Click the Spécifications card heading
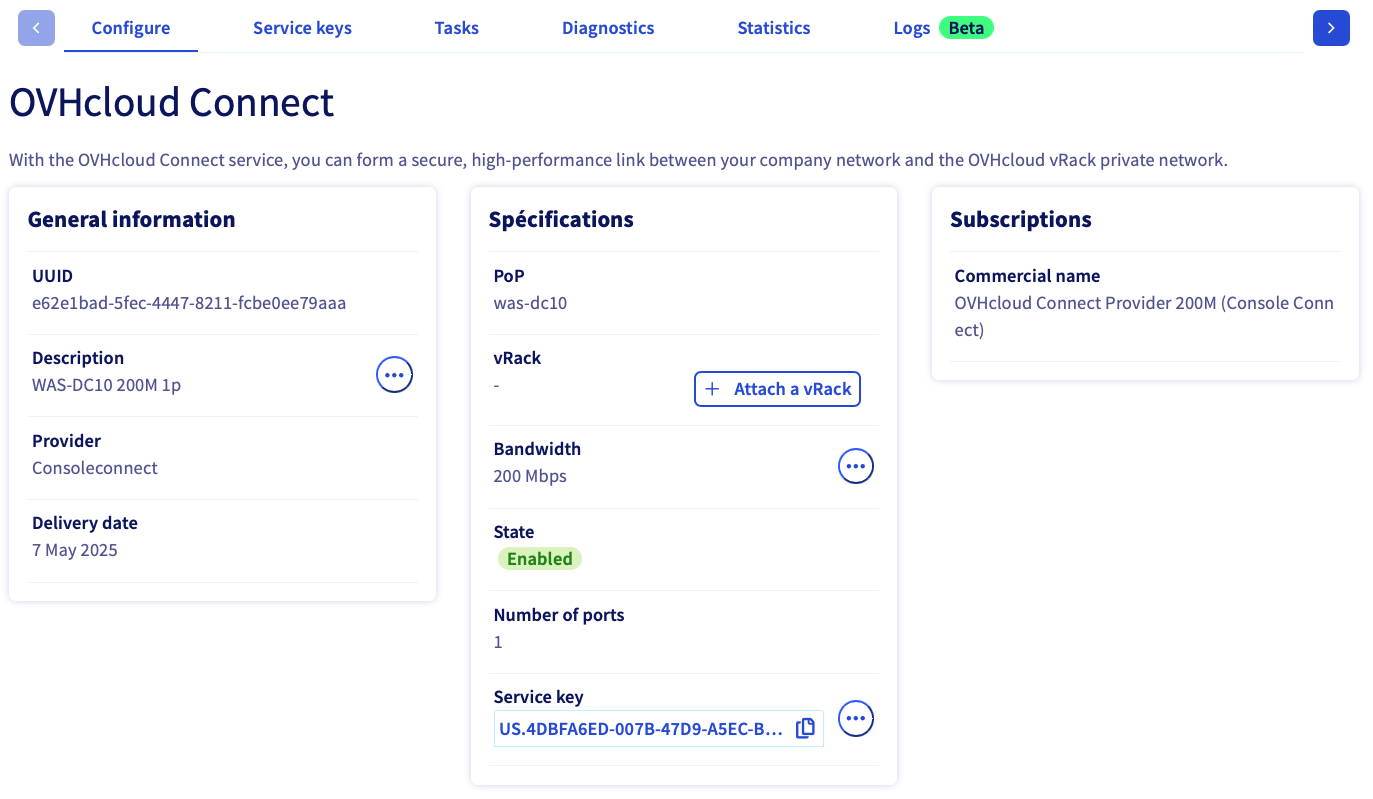The height and width of the screenshot is (799, 1373). point(561,219)
